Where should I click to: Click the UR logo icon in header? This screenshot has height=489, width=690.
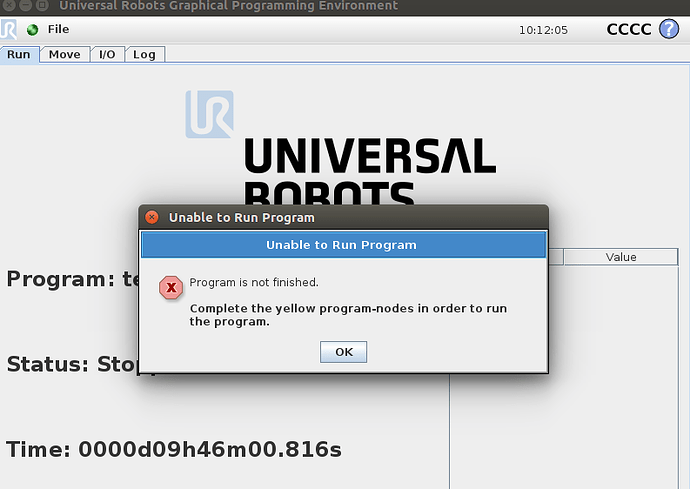(x=8, y=29)
